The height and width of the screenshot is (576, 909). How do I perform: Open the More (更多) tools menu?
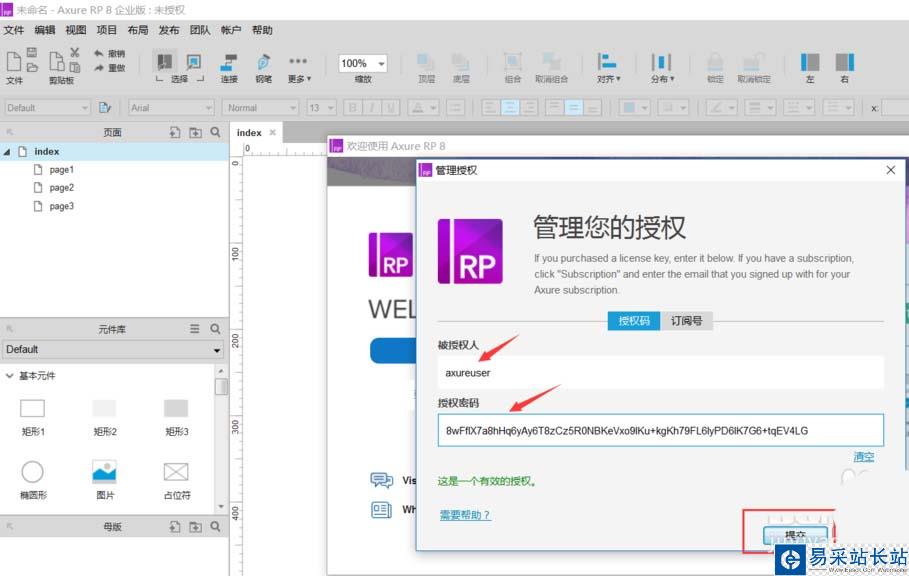[299, 68]
